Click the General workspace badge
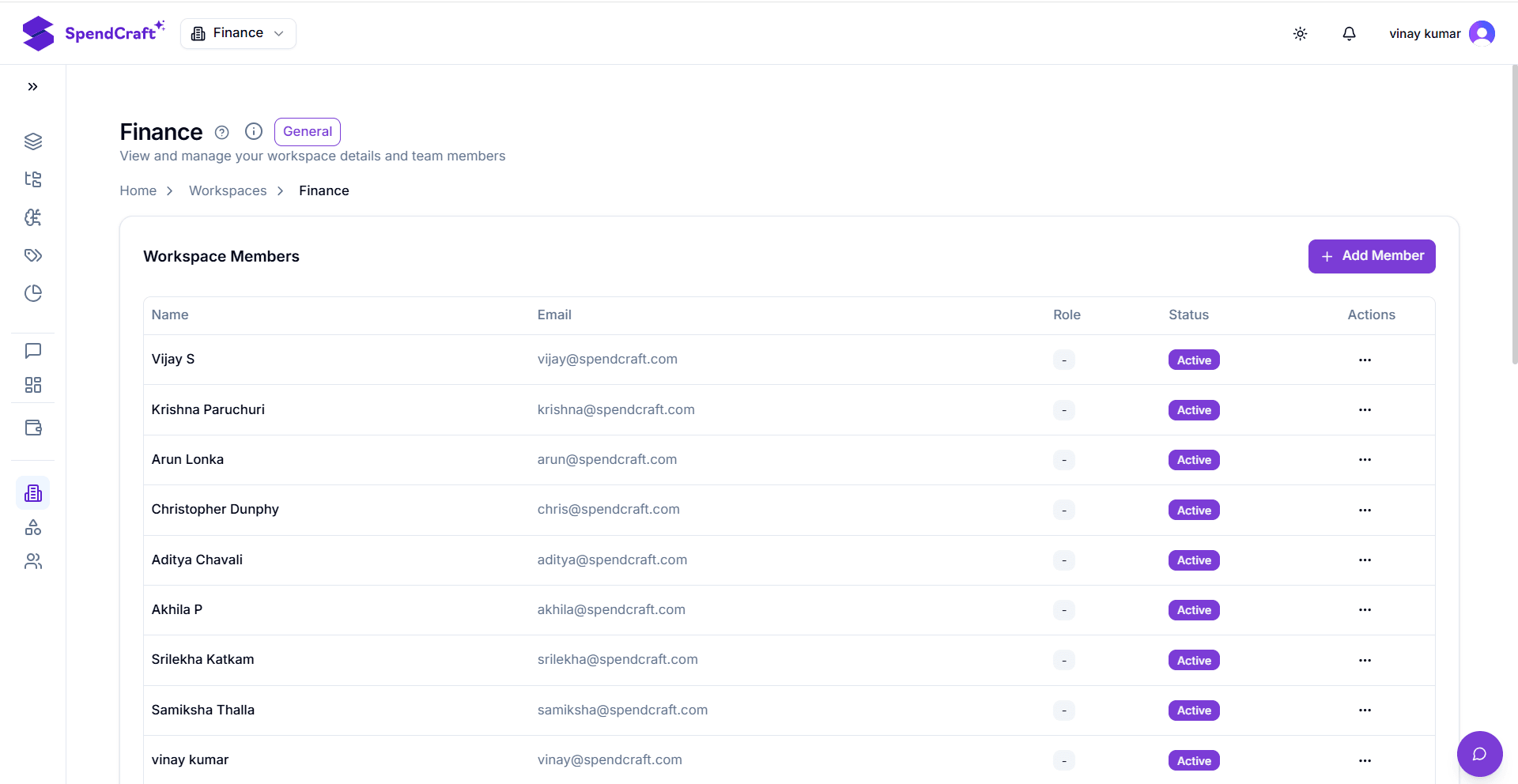 coord(307,132)
